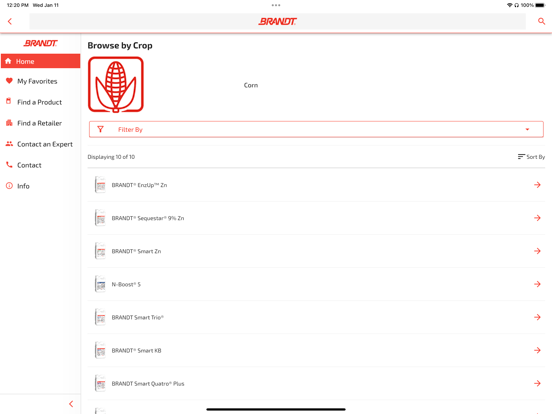Click the Find a Product icon
The image size is (552, 414).
click(x=9, y=101)
